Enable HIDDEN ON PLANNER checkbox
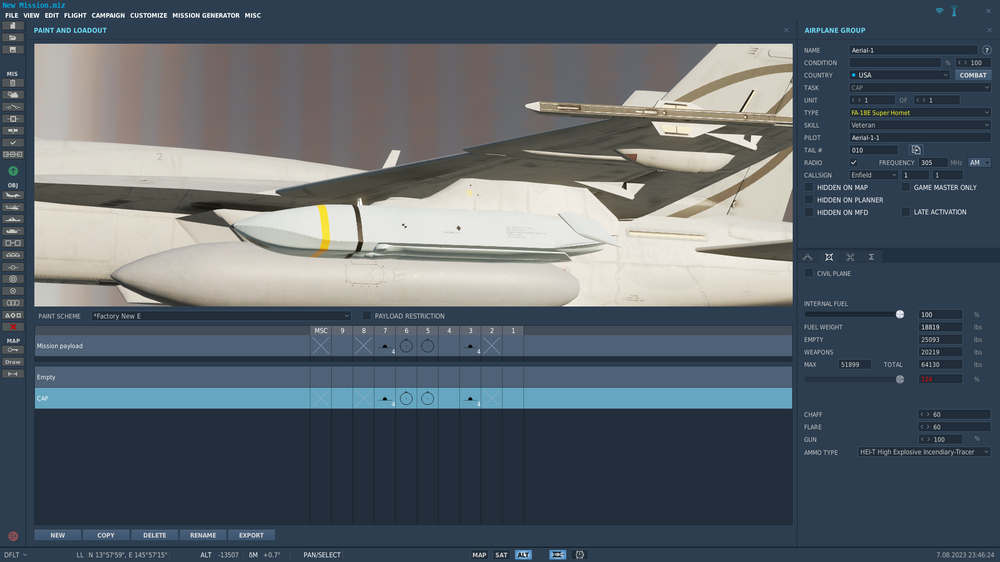The height and width of the screenshot is (562, 1000). (x=809, y=200)
